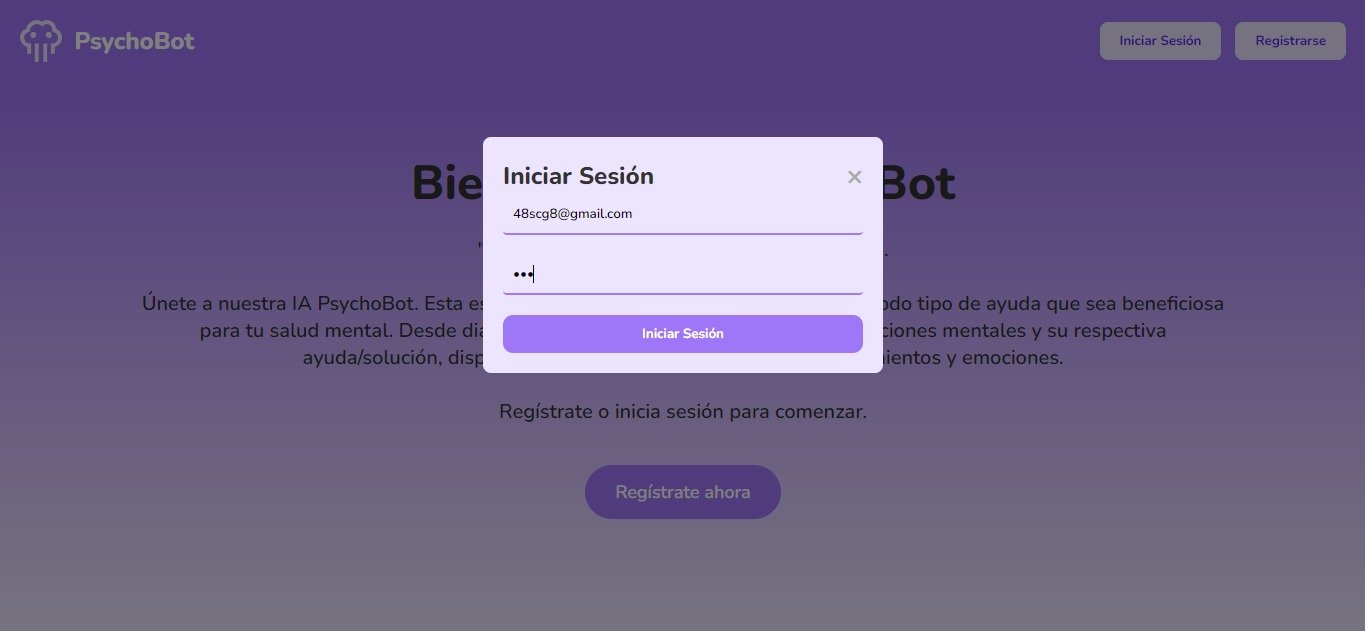Focus the password field with masked dots
This screenshot has height=631, width=1365.
pyautogui.click(x=683, y=274)
